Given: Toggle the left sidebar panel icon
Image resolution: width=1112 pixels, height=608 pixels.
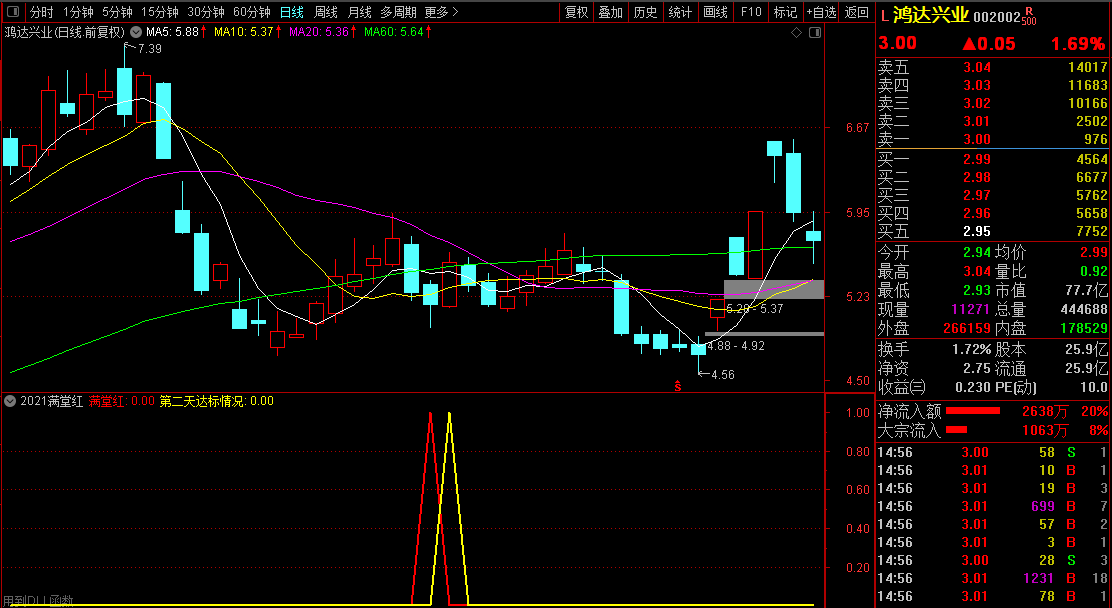Looking at the screenshot, I should (x=12, y=12).
